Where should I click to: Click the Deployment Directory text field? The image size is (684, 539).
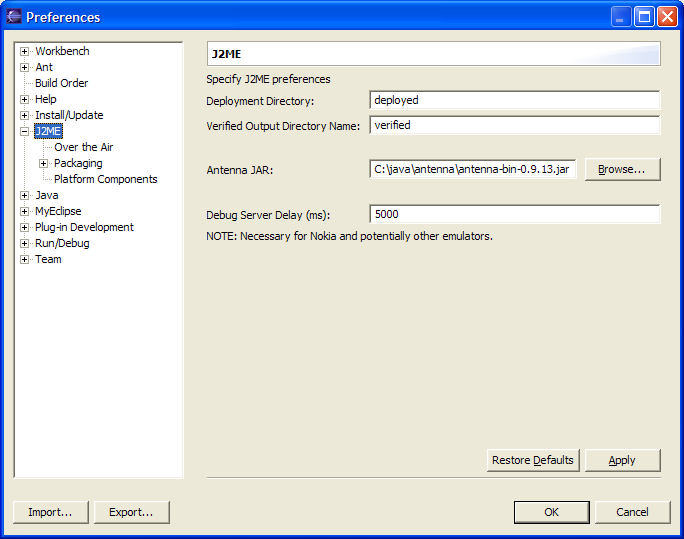tap(515, 100)
